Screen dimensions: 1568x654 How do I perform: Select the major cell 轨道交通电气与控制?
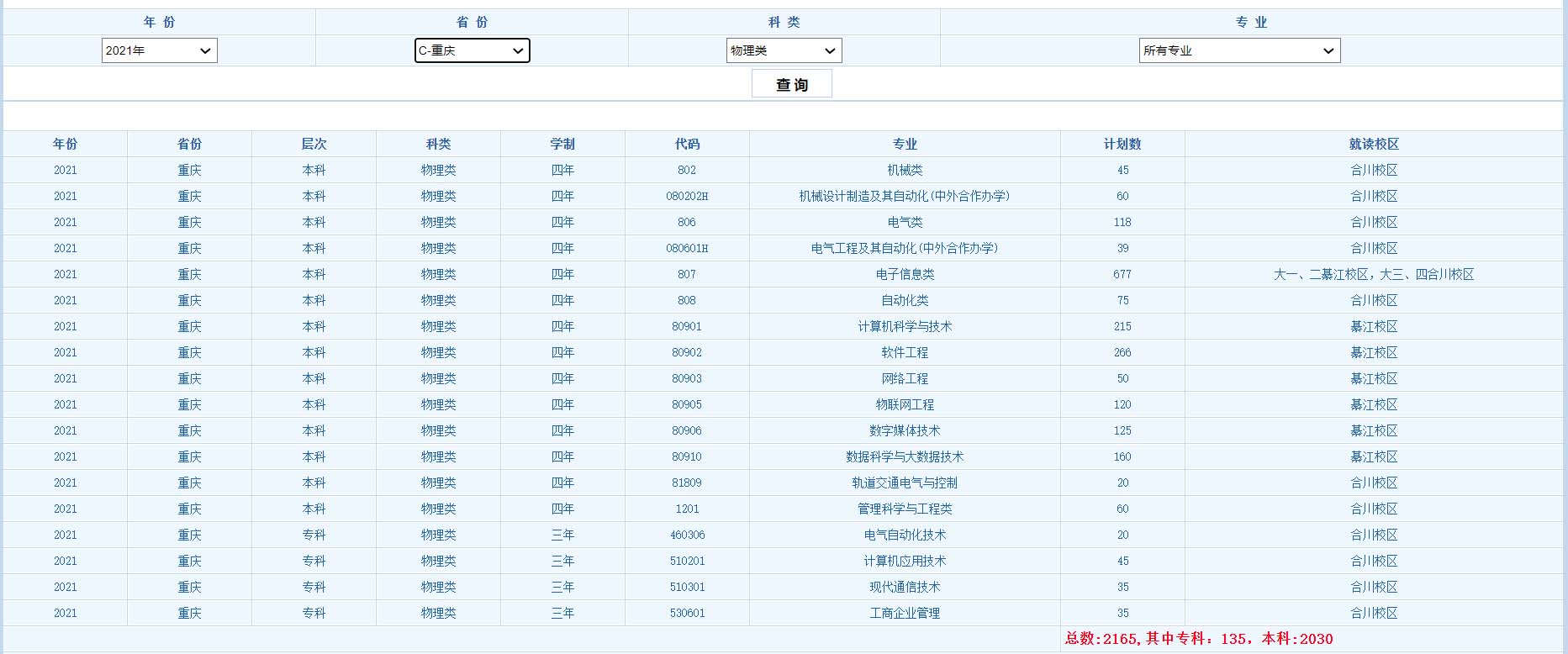click(905, 483)
